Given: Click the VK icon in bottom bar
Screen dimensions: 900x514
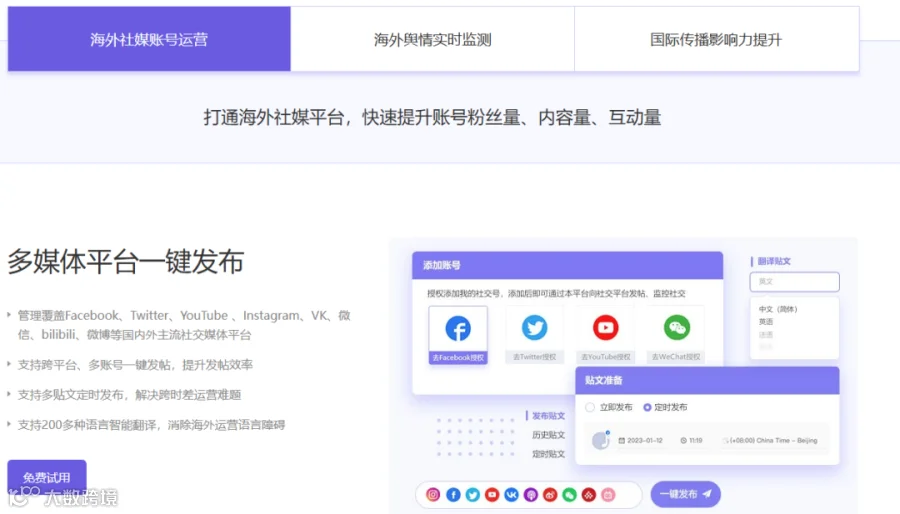Looking at the screenshot, I should point(511,494).
